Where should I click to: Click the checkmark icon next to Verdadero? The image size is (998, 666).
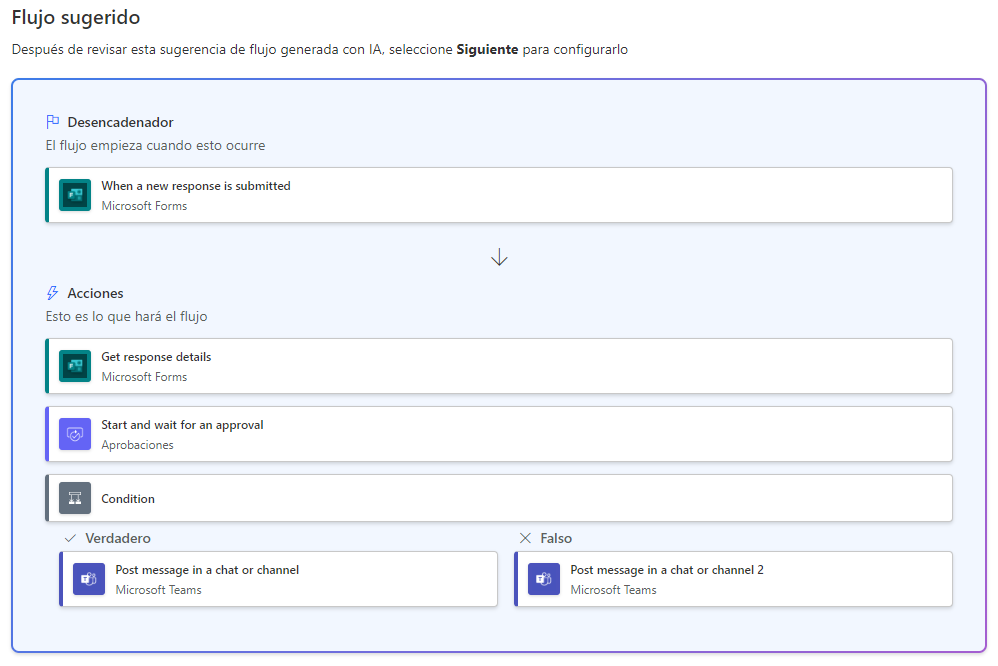click(71, 538)
